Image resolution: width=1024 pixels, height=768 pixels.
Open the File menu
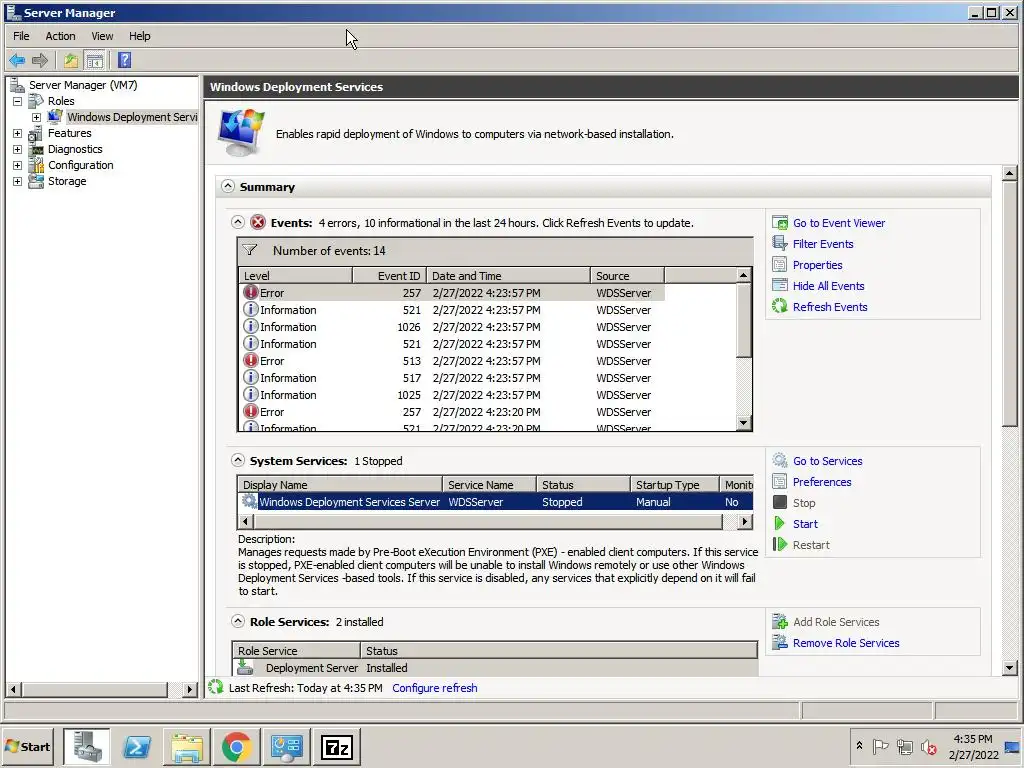(x=21, y=36)
